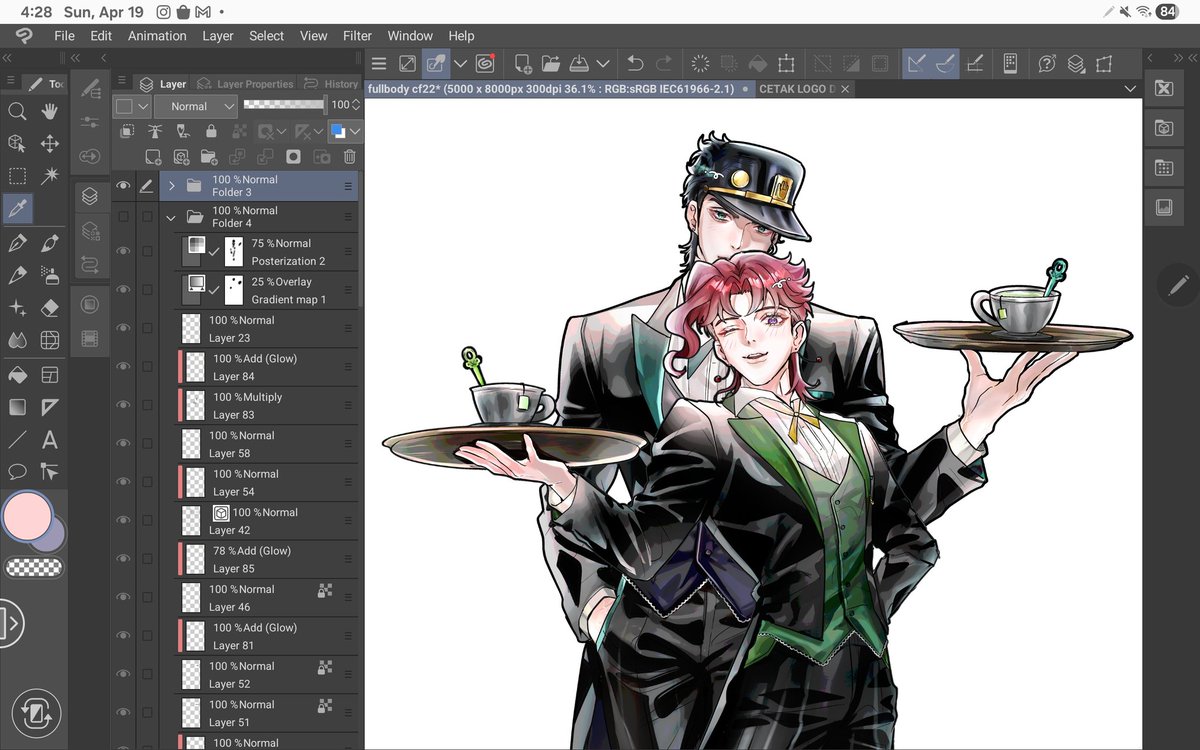Screen dimensions: 1200x750
Task: Open the File menu
Action: pos(64,35)
